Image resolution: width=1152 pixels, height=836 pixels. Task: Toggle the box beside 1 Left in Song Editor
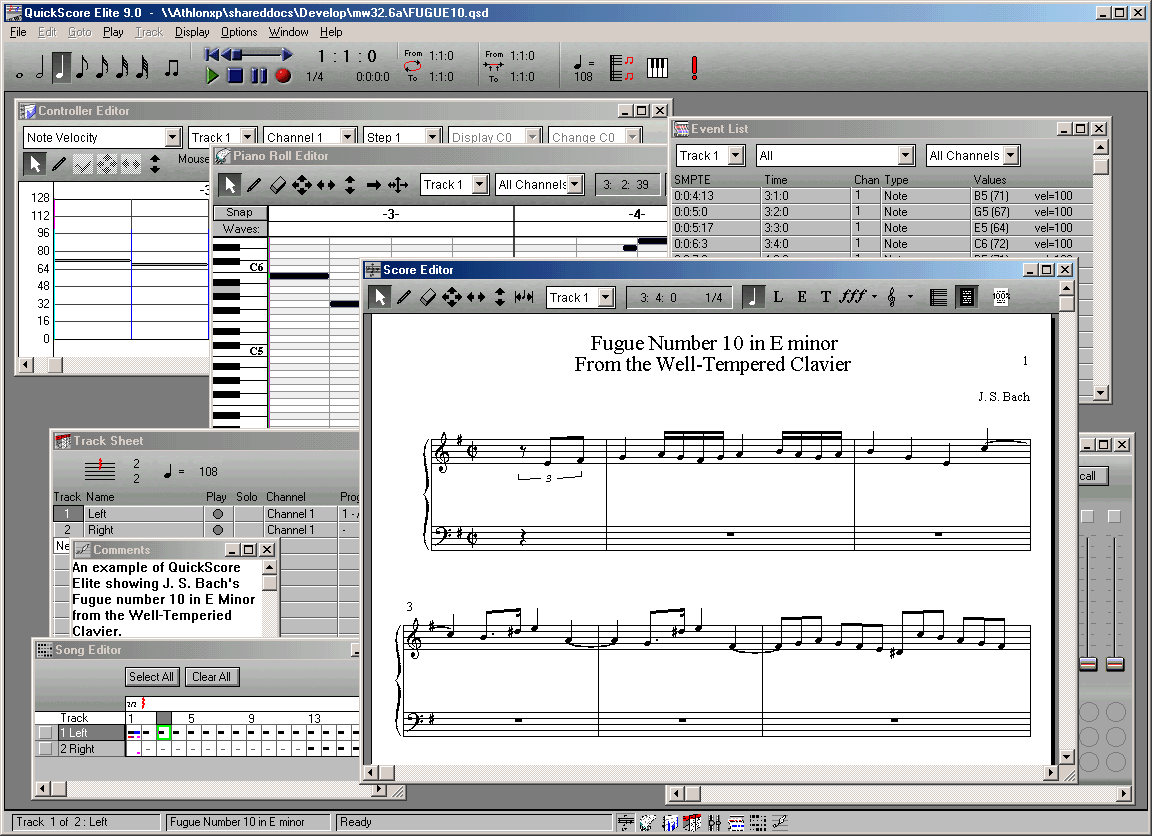(45, 733)
